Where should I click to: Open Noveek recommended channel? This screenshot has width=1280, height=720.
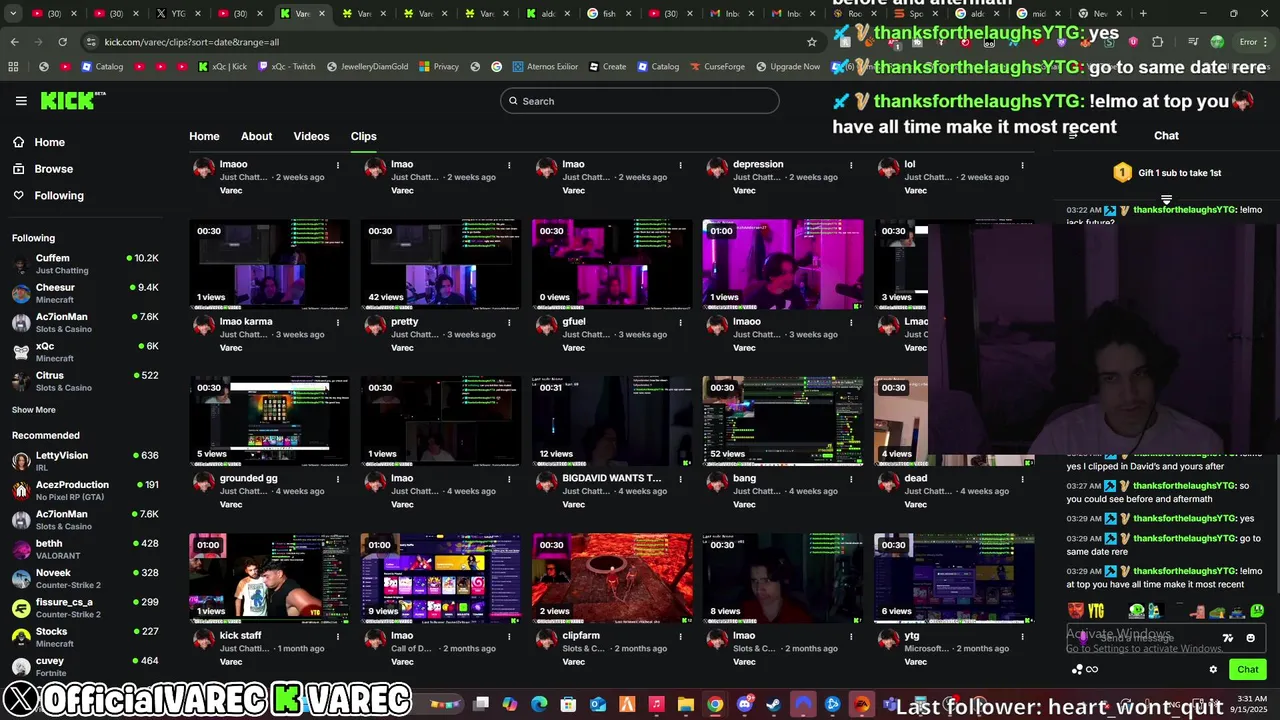(x=85, y=578)
